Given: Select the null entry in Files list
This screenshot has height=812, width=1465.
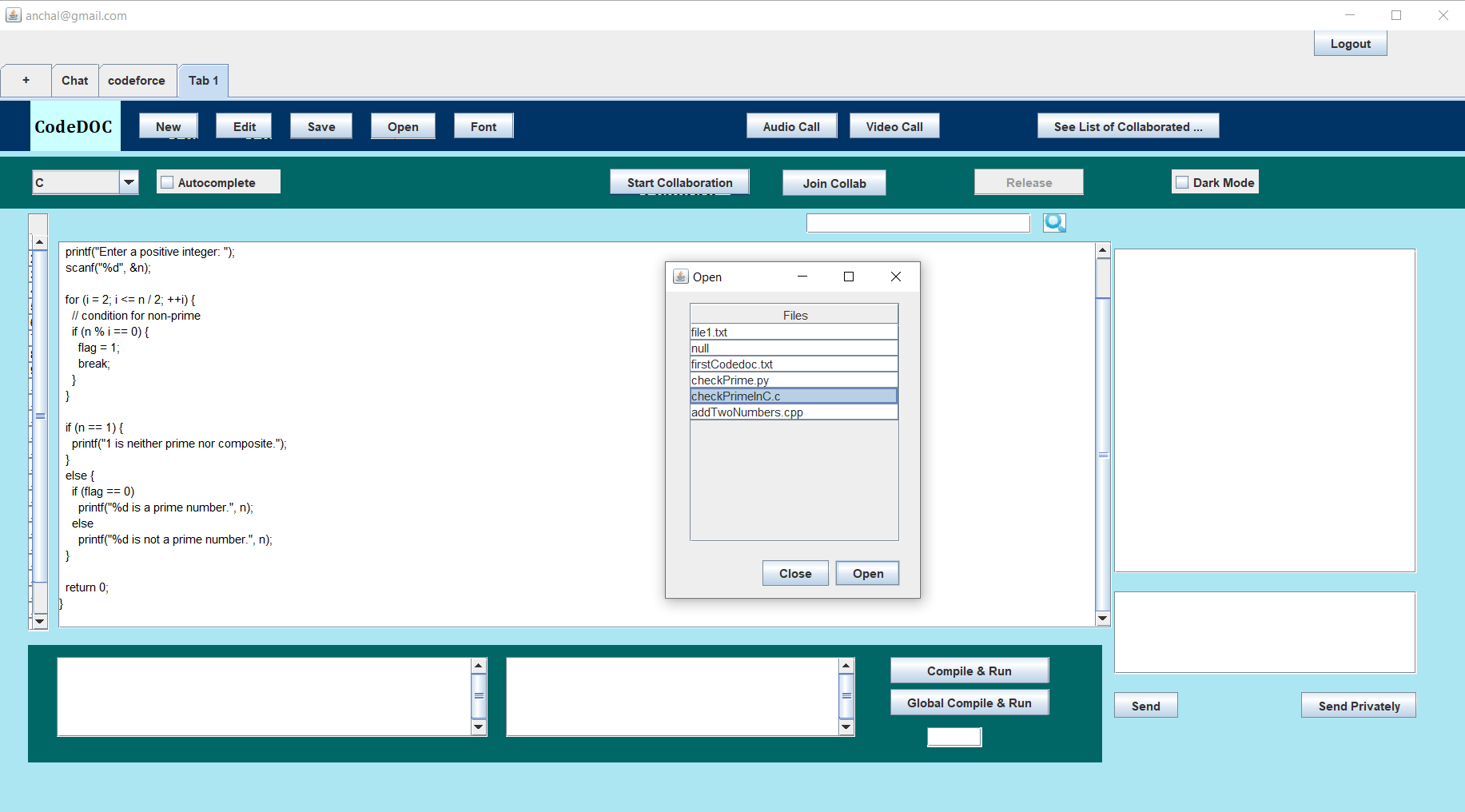Looking at the screenshot, I should coord(794,348).
